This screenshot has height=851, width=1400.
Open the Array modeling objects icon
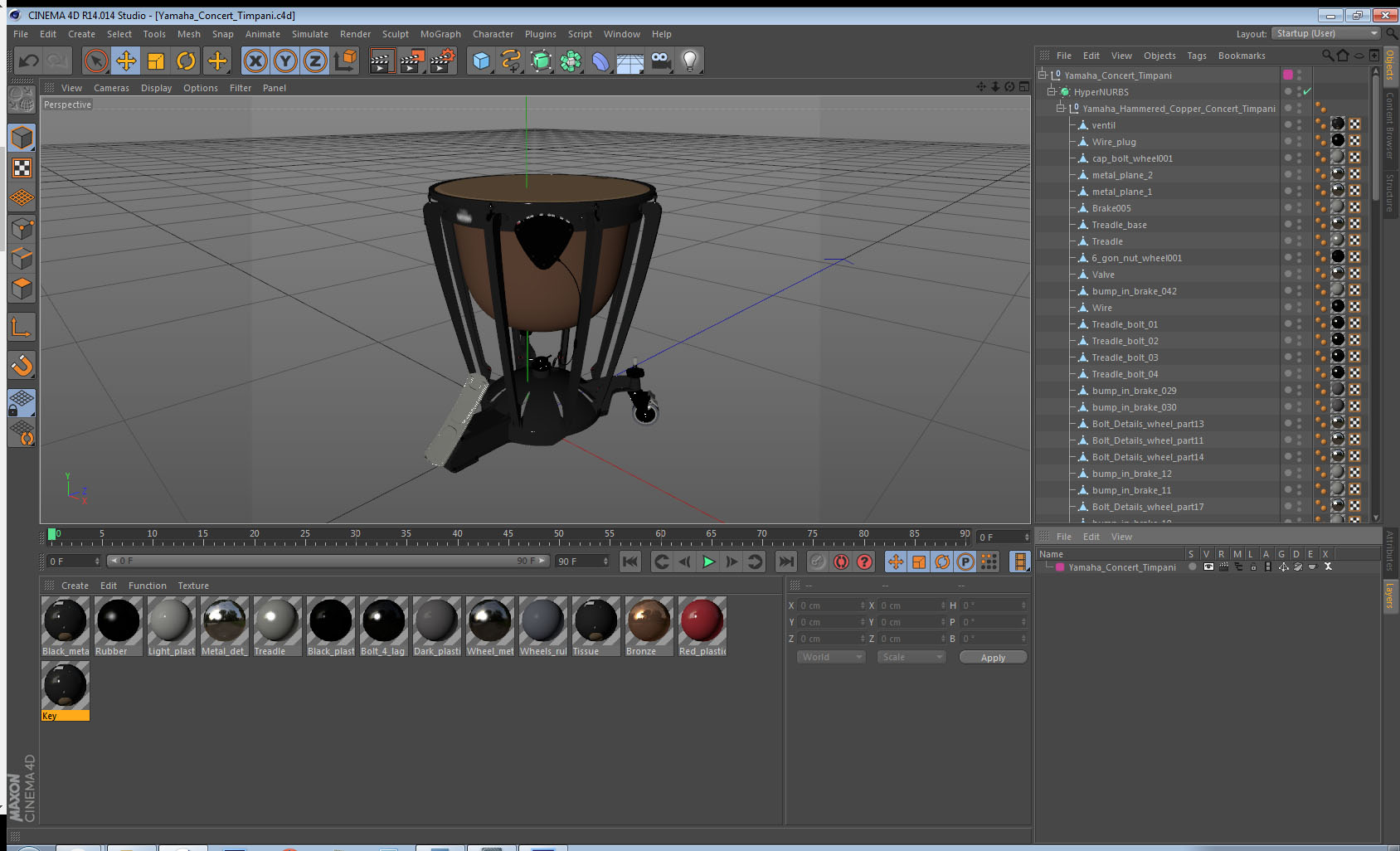tap(571, 61)
